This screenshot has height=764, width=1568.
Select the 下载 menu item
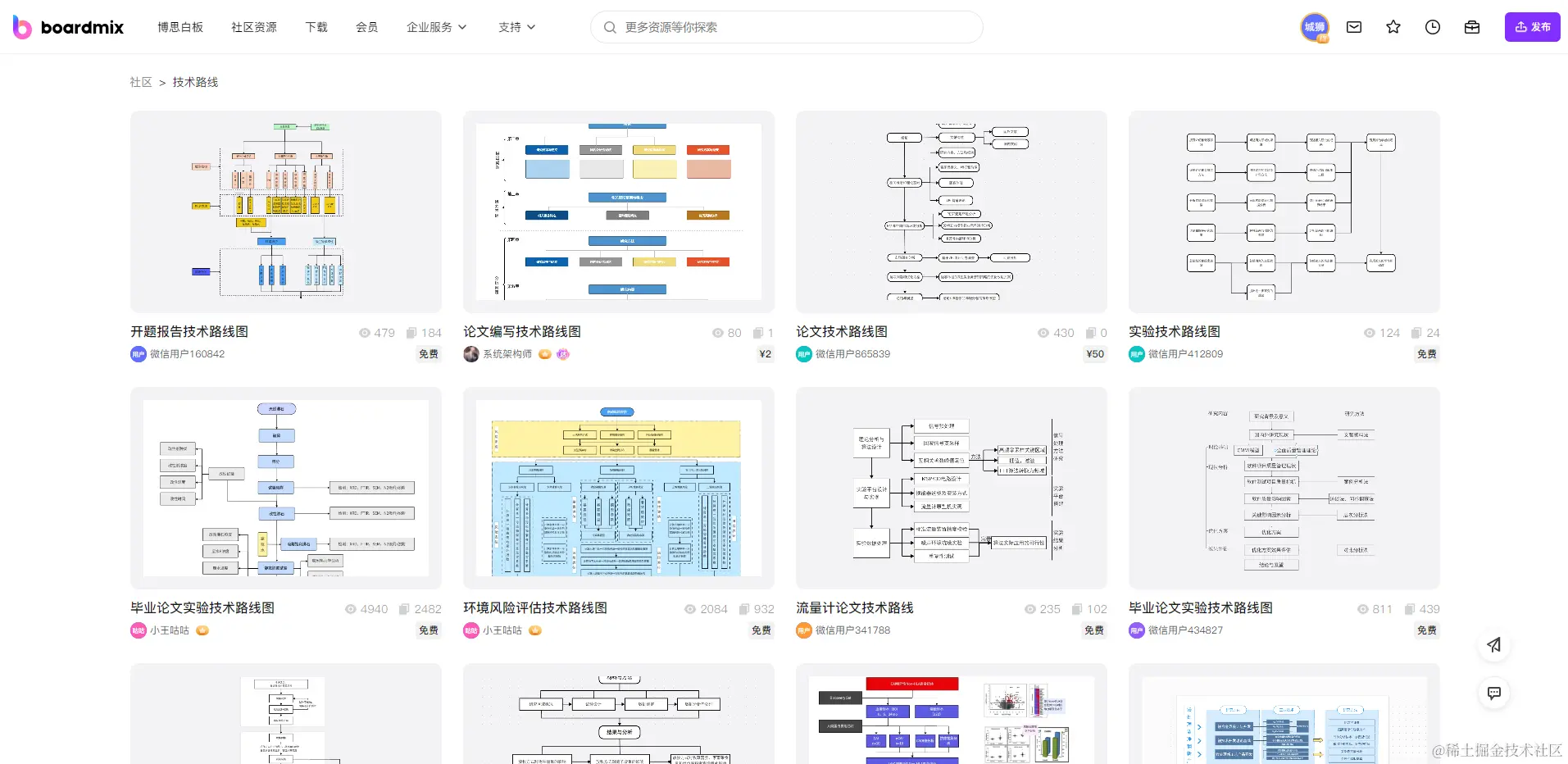[x=316, y=26]
